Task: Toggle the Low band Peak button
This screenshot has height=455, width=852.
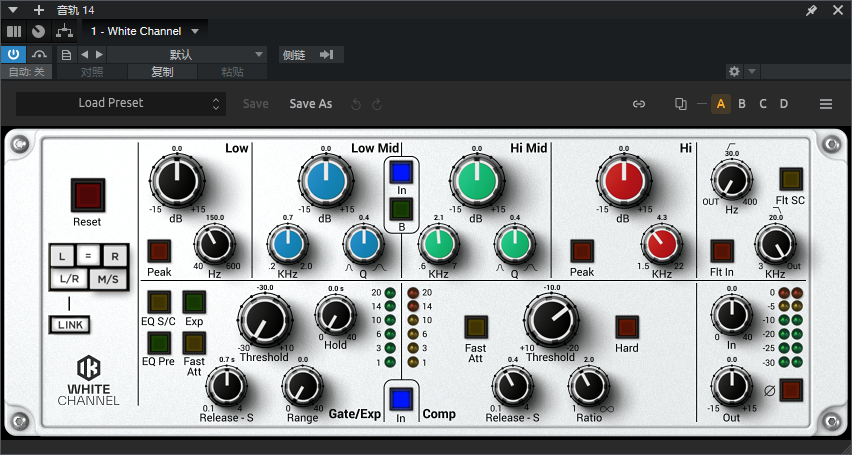Action: 159,251
